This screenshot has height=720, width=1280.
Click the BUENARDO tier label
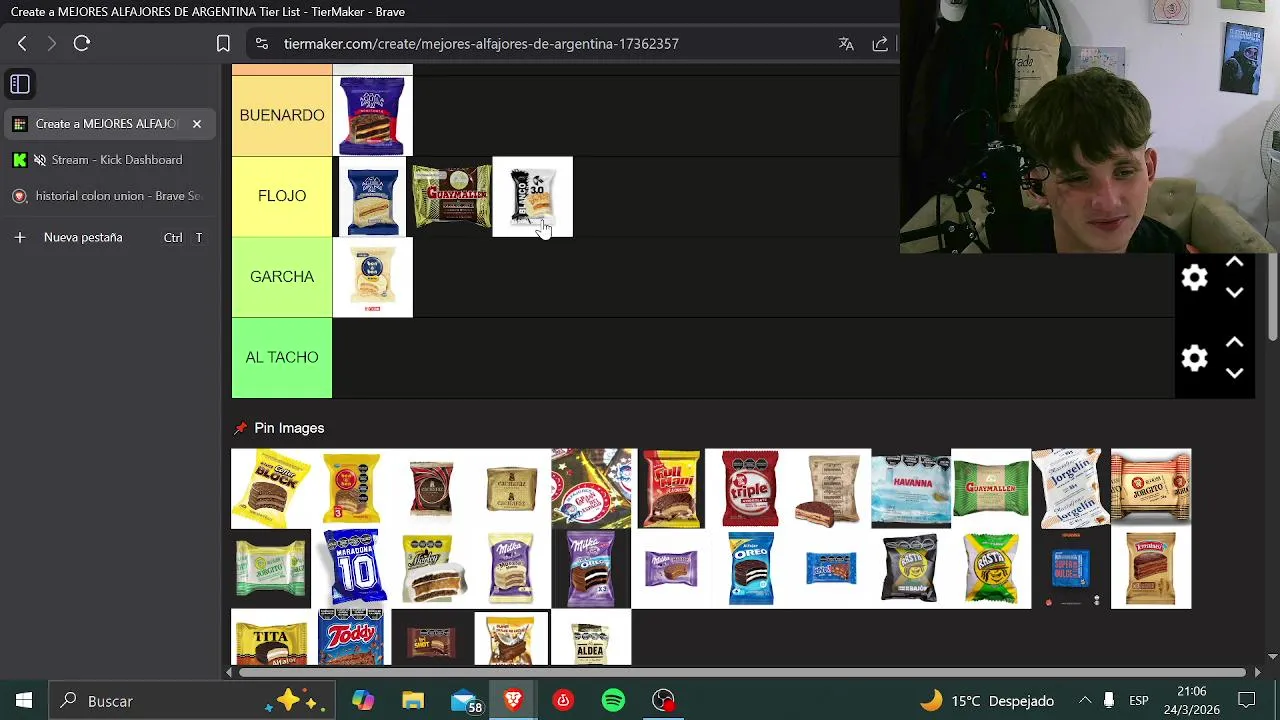coord(282,115)
